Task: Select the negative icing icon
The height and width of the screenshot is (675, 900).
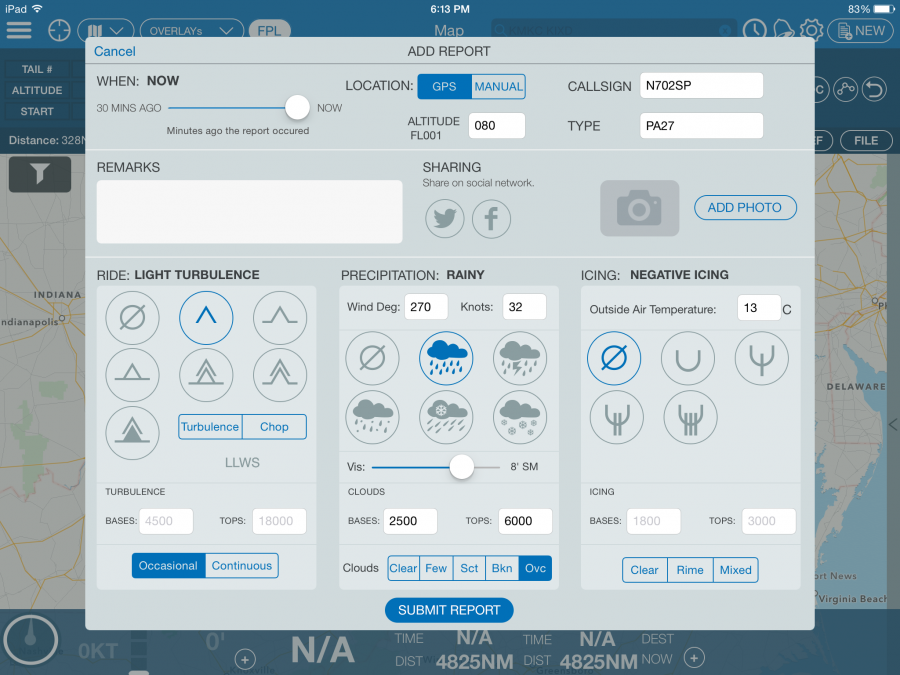Action: [614, 358]
